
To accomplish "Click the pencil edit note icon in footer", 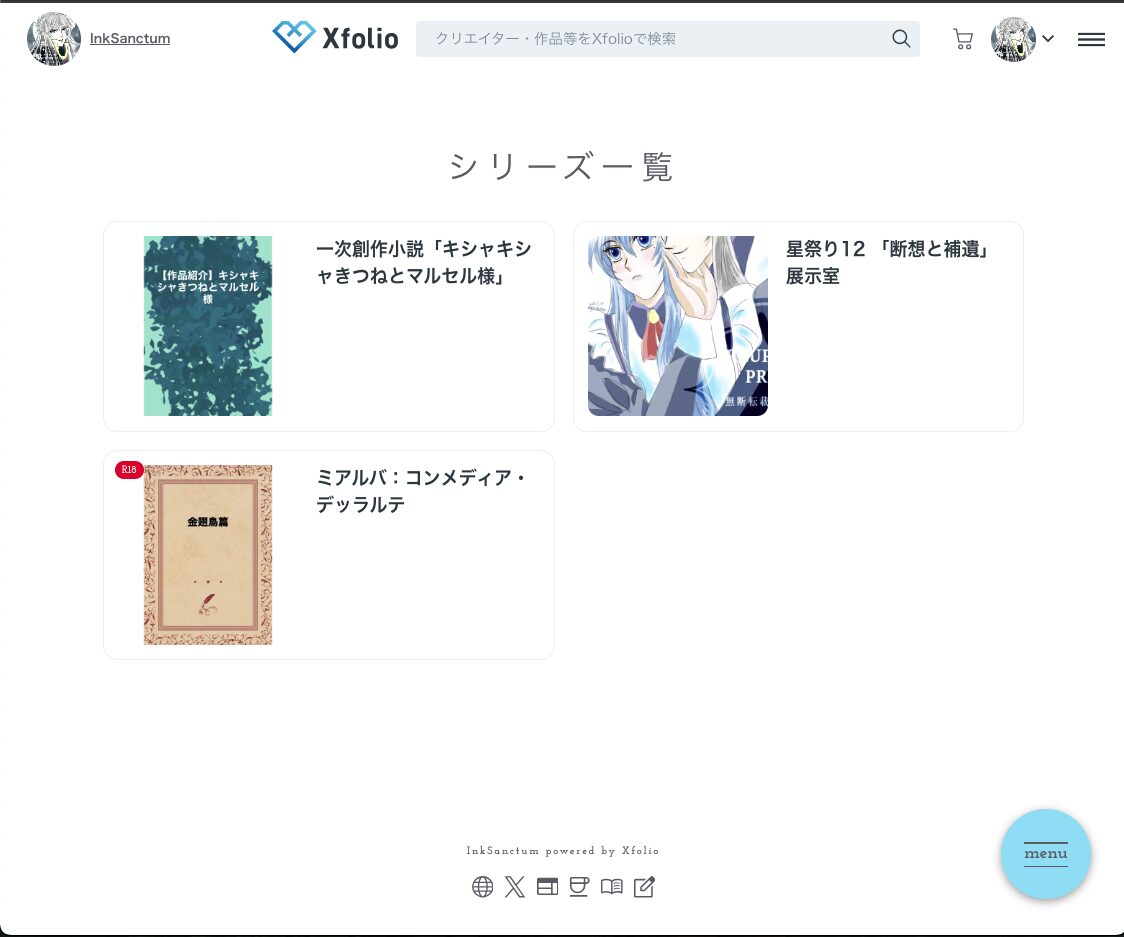I will [x=645, y=887].
